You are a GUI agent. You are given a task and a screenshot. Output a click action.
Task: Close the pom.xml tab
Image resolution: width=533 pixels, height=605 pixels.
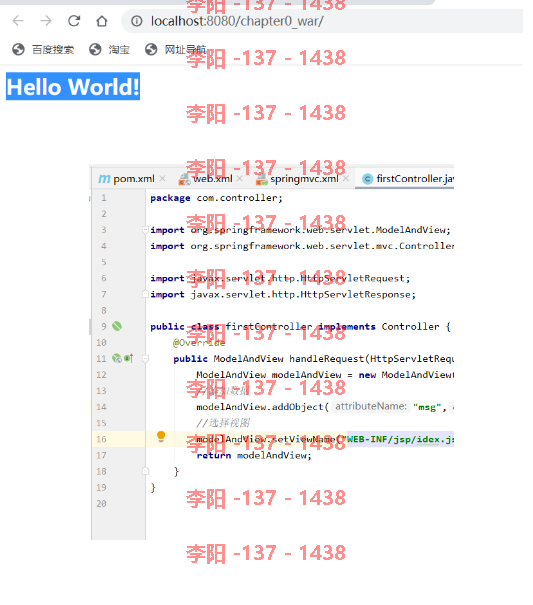162,179
